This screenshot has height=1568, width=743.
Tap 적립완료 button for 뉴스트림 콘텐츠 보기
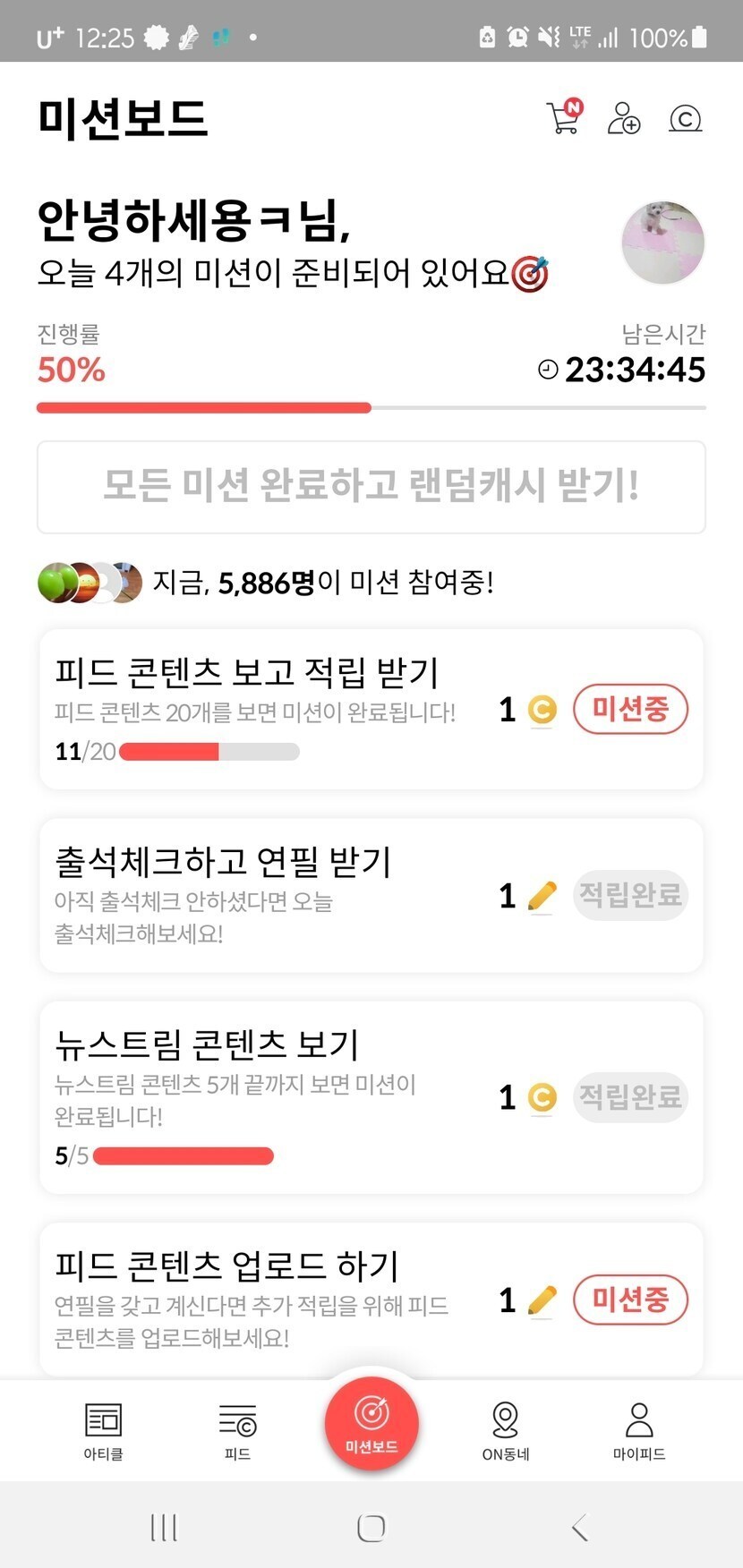click(x=630, y=1096)
